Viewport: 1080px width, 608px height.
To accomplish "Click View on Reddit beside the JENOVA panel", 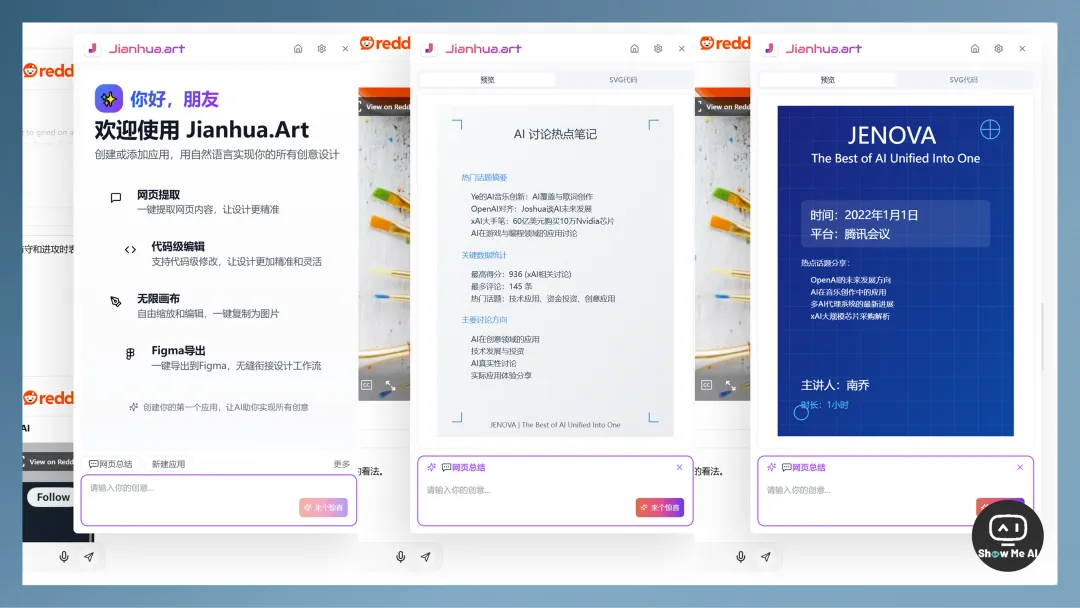I will [726, 107].
